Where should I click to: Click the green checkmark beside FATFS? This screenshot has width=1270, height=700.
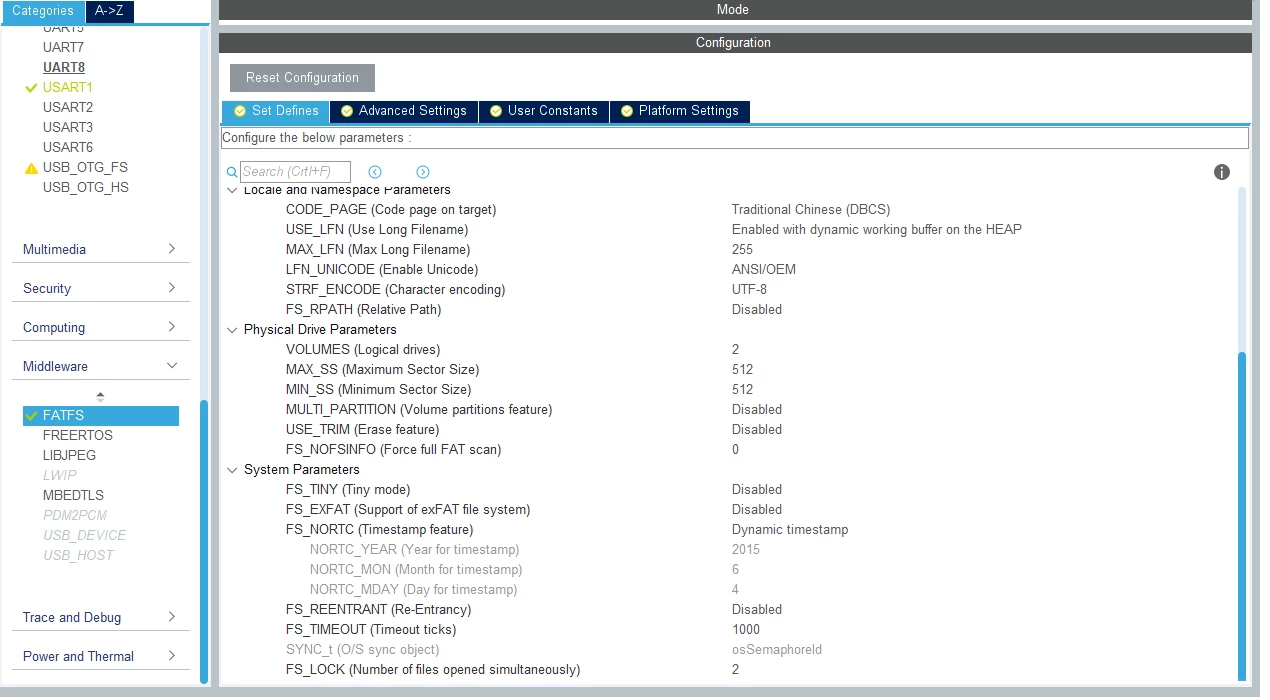(x=31, y=416)
